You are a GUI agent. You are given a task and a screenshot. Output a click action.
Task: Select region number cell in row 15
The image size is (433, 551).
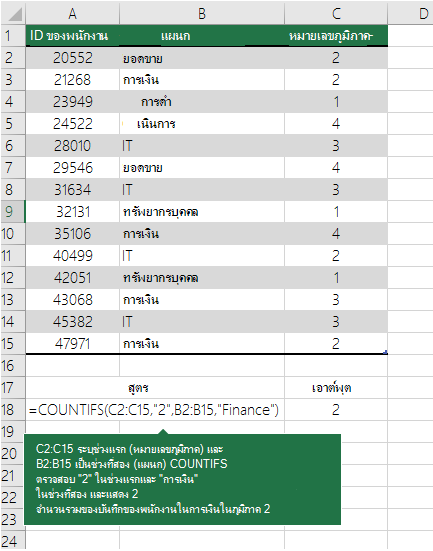point(336,343)
